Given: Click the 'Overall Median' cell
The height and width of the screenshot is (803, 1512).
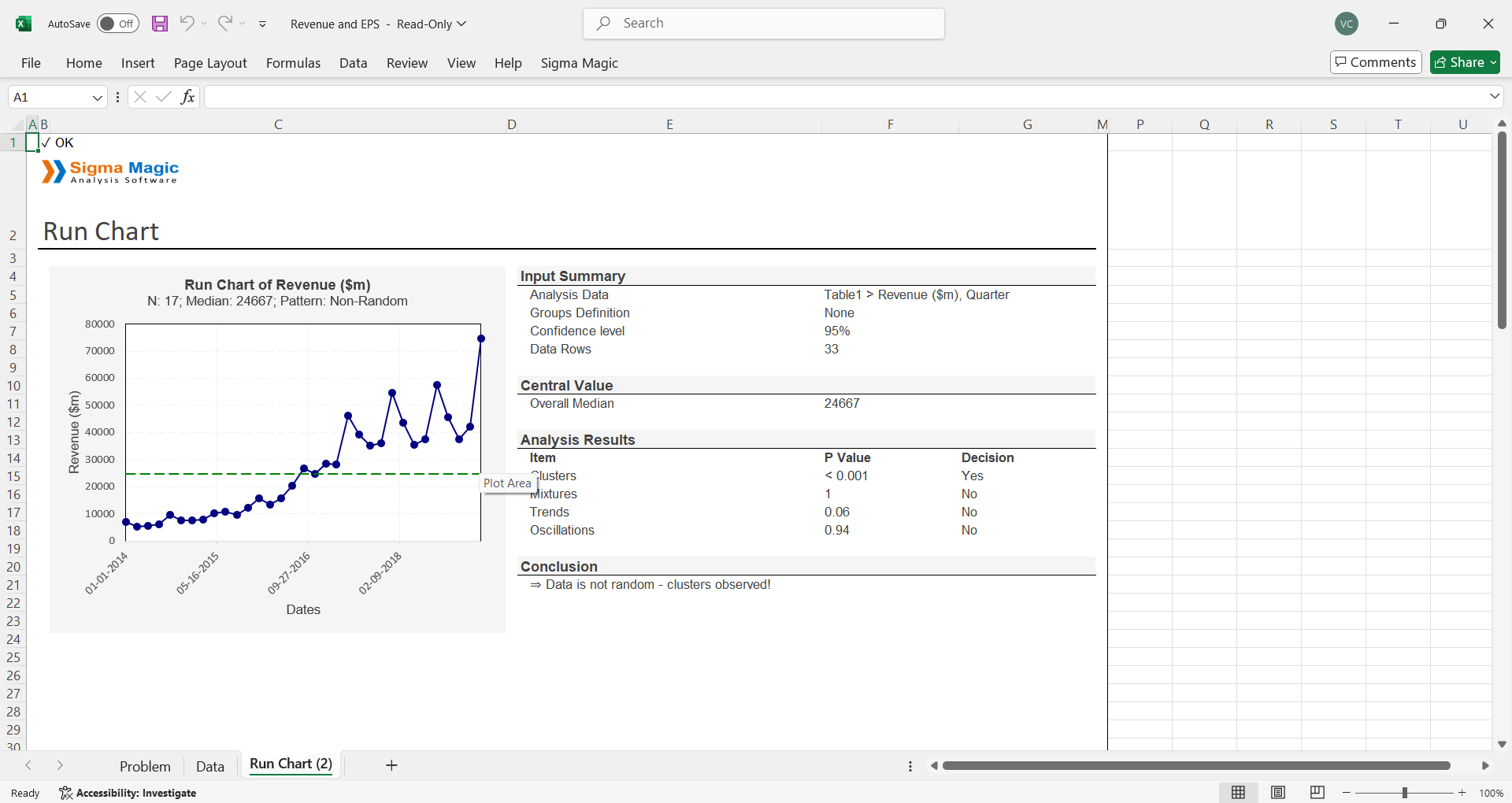Looking at the screenshot, I should tap(572, 403).
